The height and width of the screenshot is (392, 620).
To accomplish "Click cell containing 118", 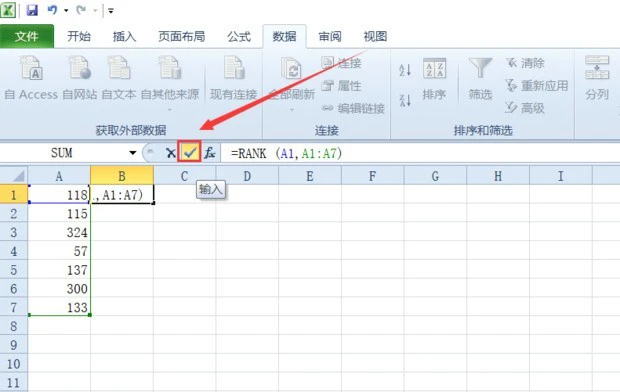I will coord(59,194).
